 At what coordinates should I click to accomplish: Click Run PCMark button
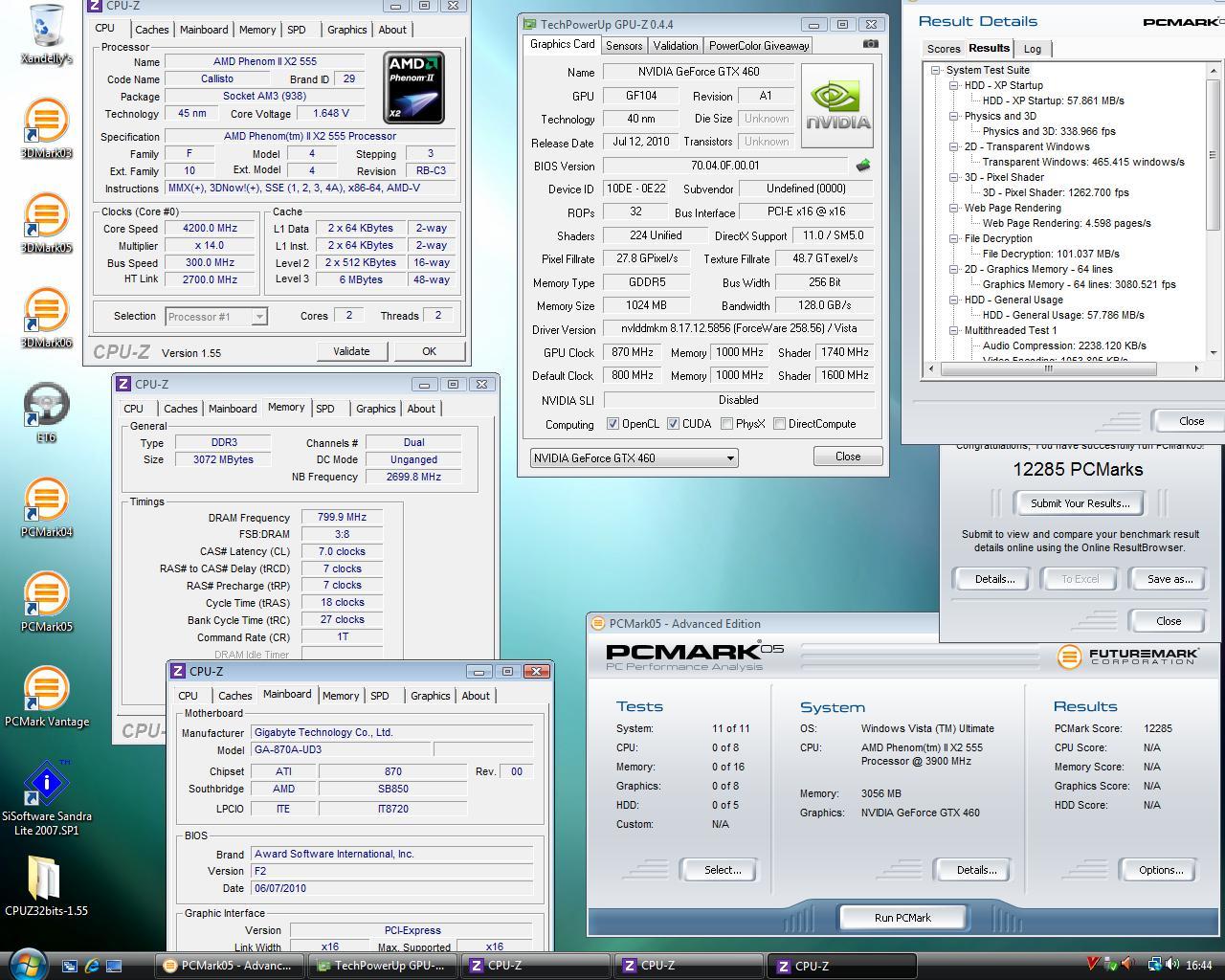(902, 918)
